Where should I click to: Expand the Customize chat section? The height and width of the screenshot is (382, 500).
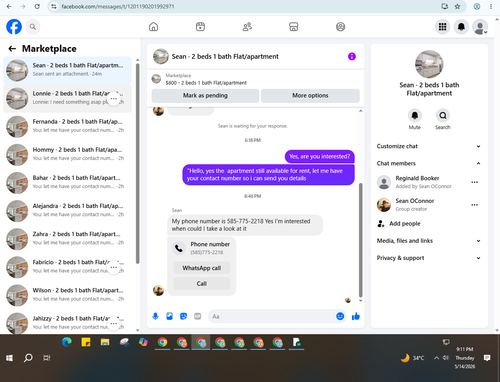[x=429, y=146]
